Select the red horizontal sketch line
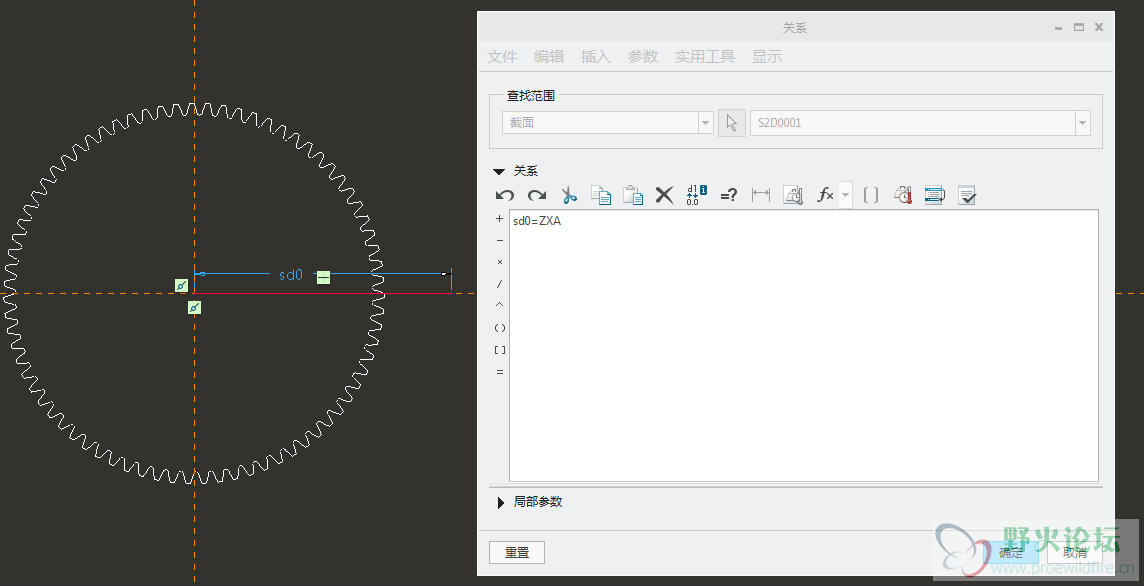Viewport: 1144px width, 586px height. 322,293
